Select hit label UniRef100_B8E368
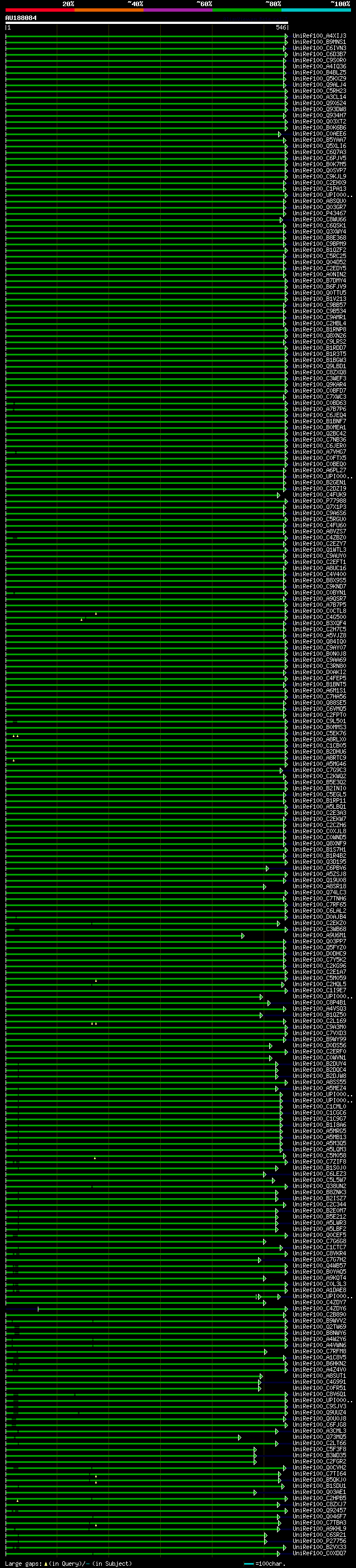 tap(319, 238)
